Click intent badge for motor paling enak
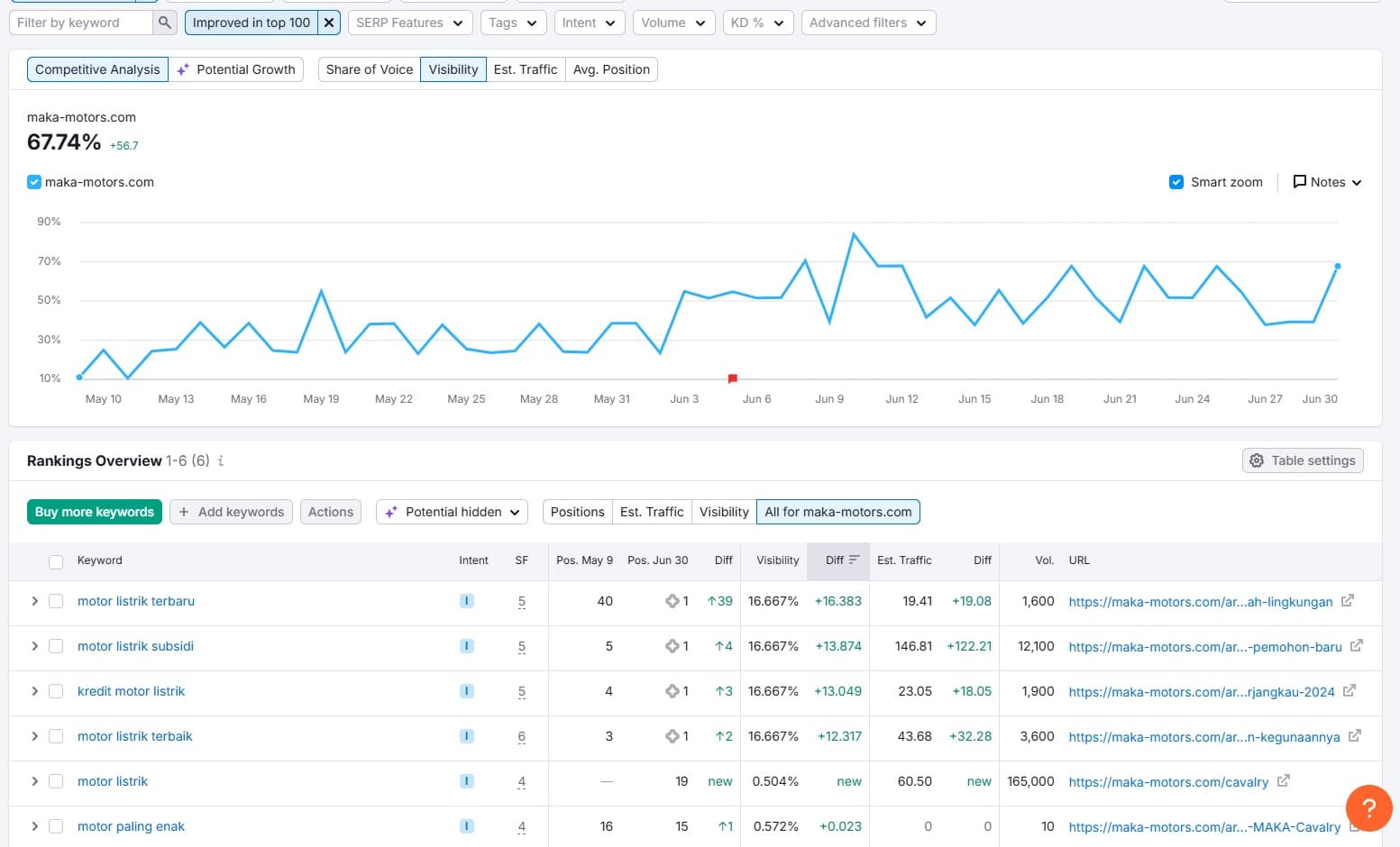Viewport: 1400px width, 847px height. (x=467, y=826)
